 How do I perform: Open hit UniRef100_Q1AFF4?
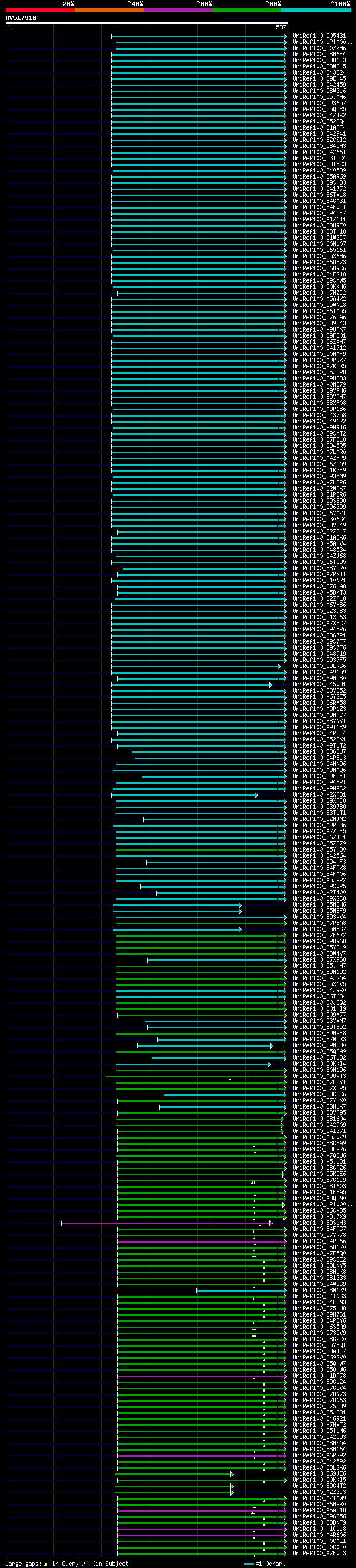tap(319, 128)
